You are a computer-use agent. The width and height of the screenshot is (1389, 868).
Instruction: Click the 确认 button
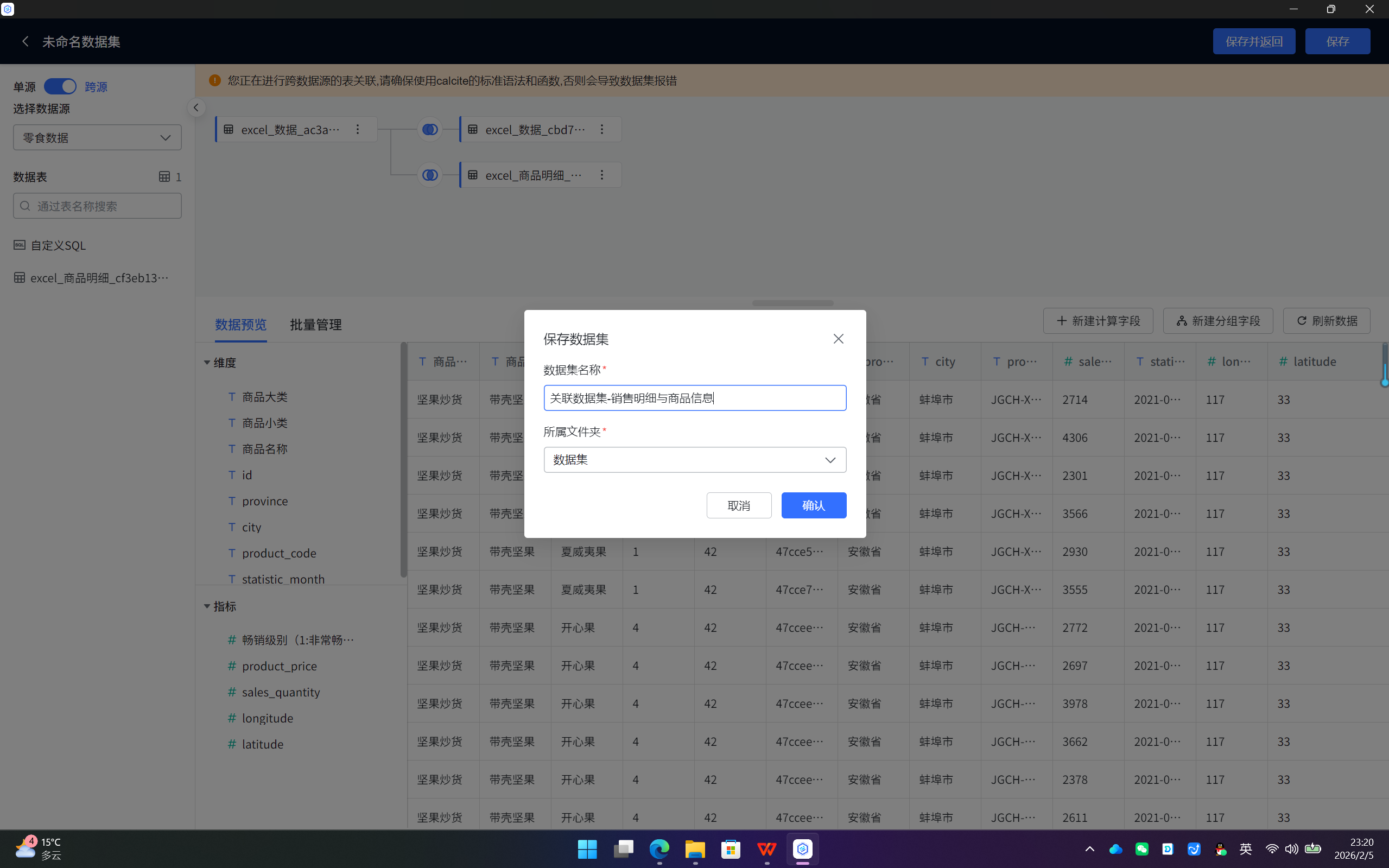(x=813, y=505)
